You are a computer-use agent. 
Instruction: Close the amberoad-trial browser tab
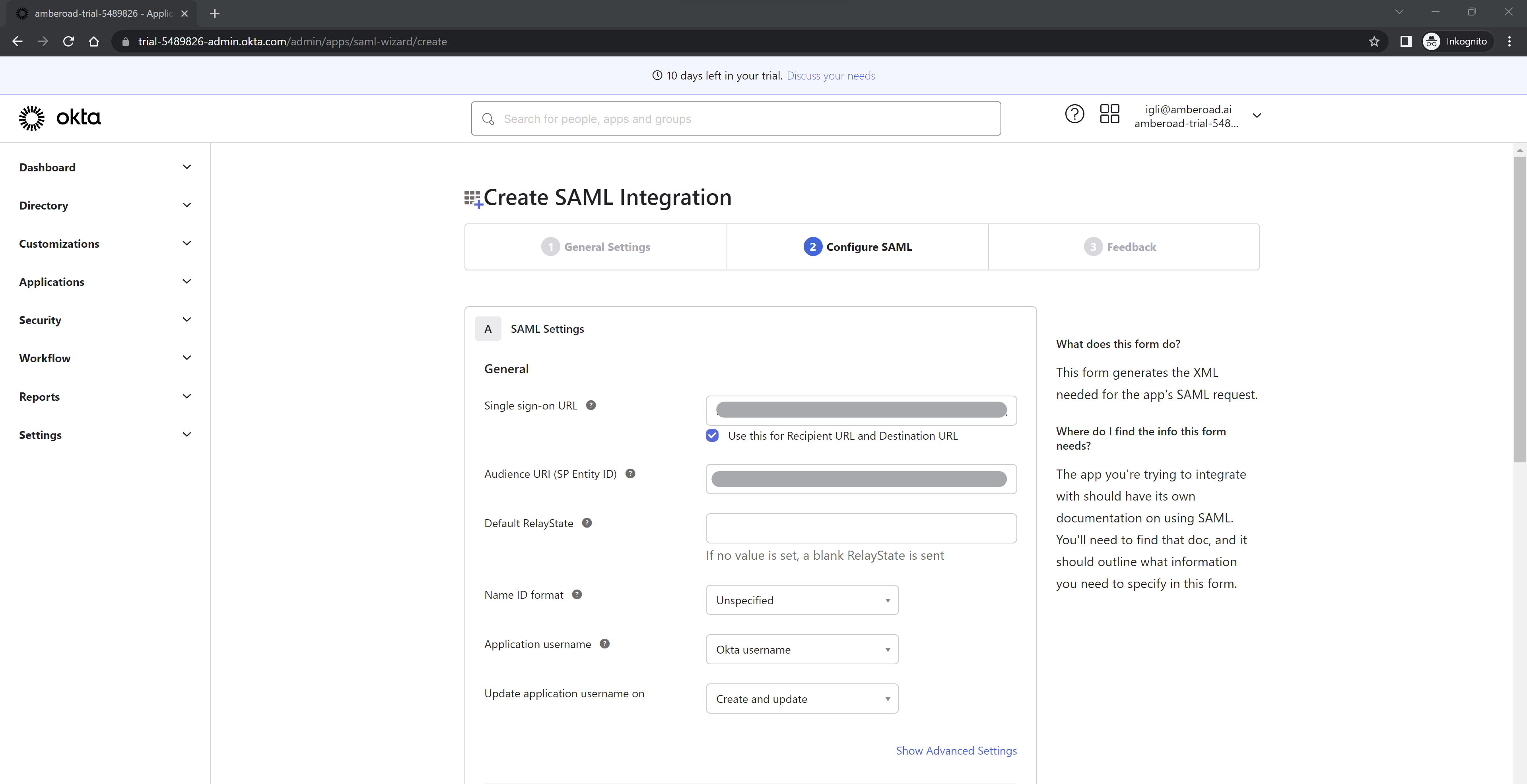click(185, 13)
